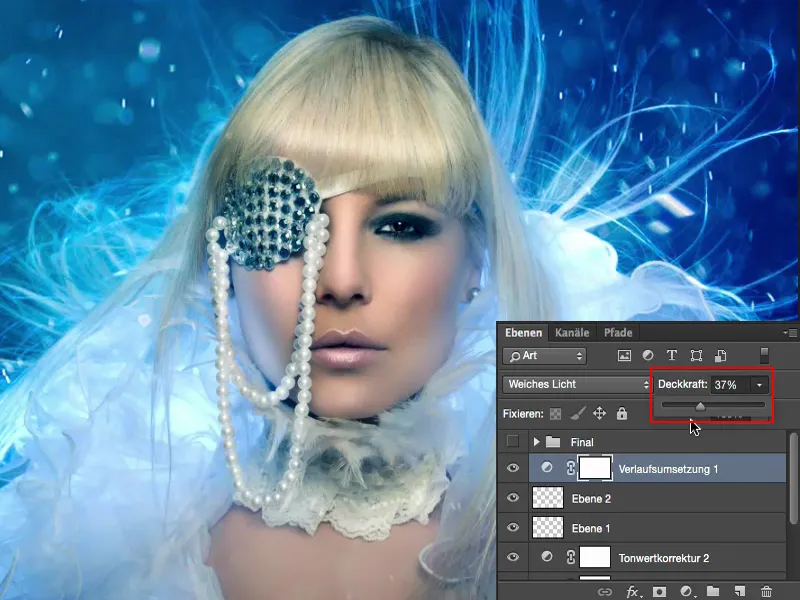Viewport: 800px width, 600px height.
Task: Click Tonwertkorrektur 2 mask link icon
Action: pos(570,557)
